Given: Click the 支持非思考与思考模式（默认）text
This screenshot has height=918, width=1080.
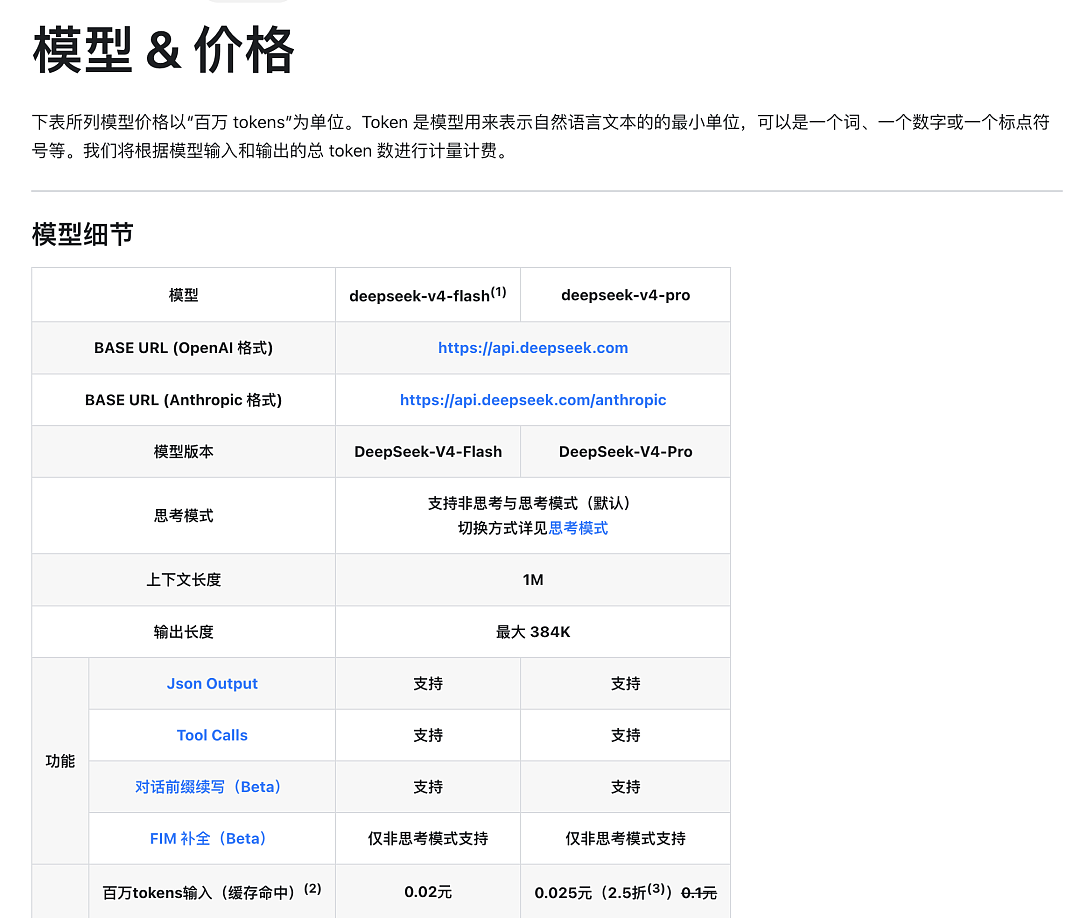Looking at the screenshot, I should (x=532, y=503).
